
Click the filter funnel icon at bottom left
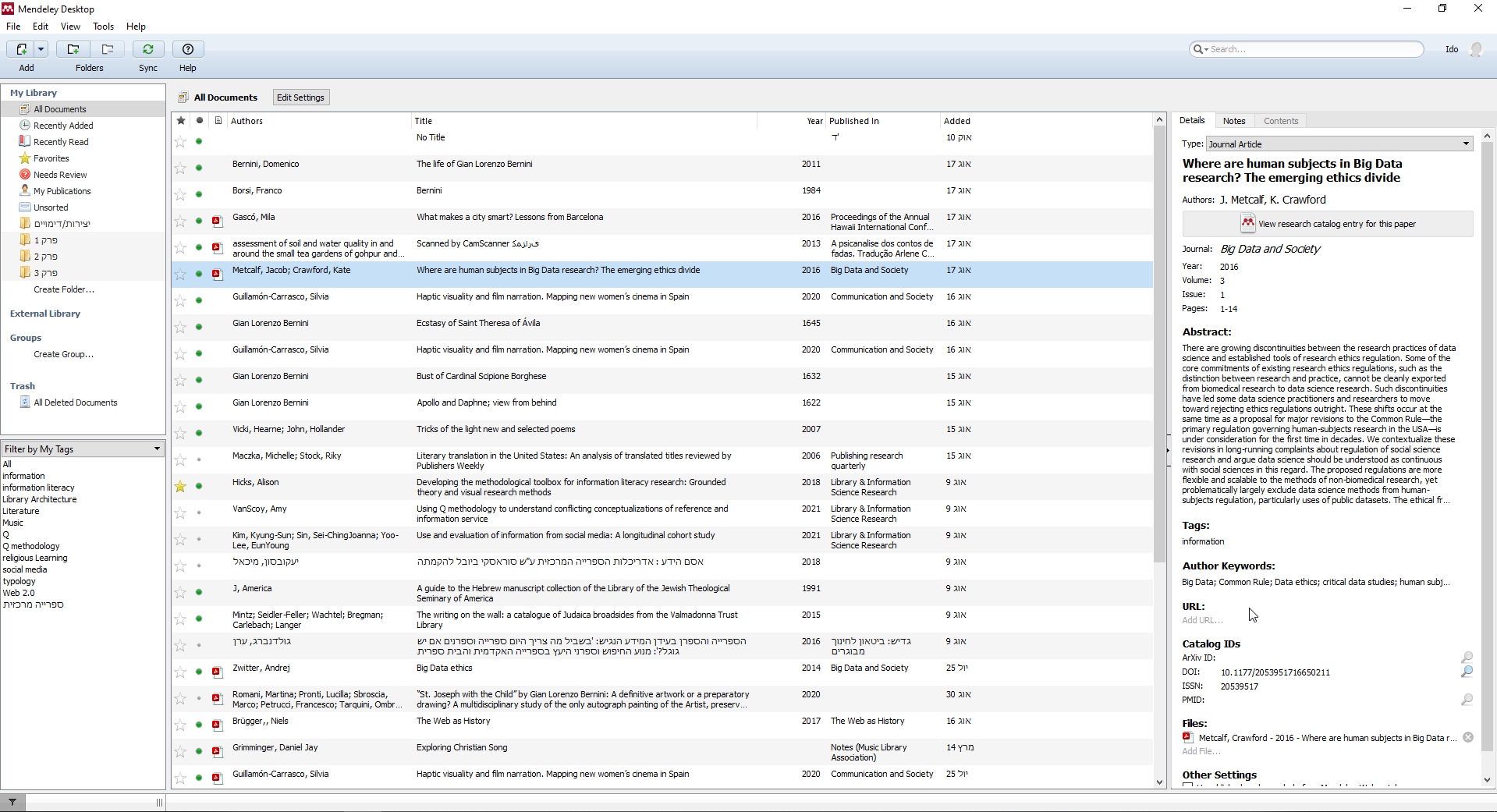pyautogui.click(x=12, y=802)
